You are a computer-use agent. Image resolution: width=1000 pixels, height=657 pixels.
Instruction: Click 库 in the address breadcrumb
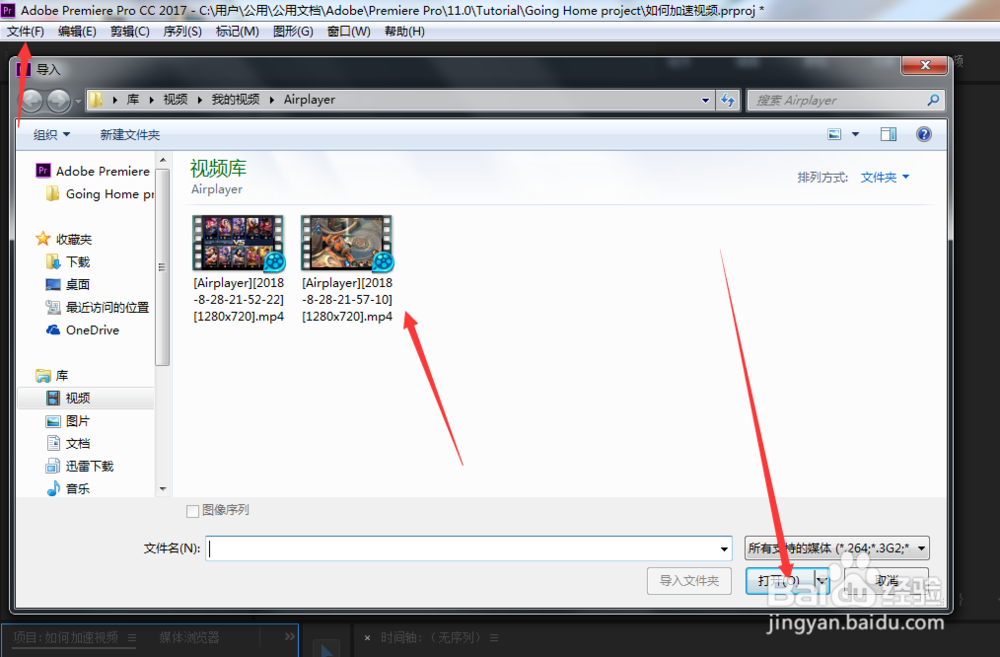(133, 100)
